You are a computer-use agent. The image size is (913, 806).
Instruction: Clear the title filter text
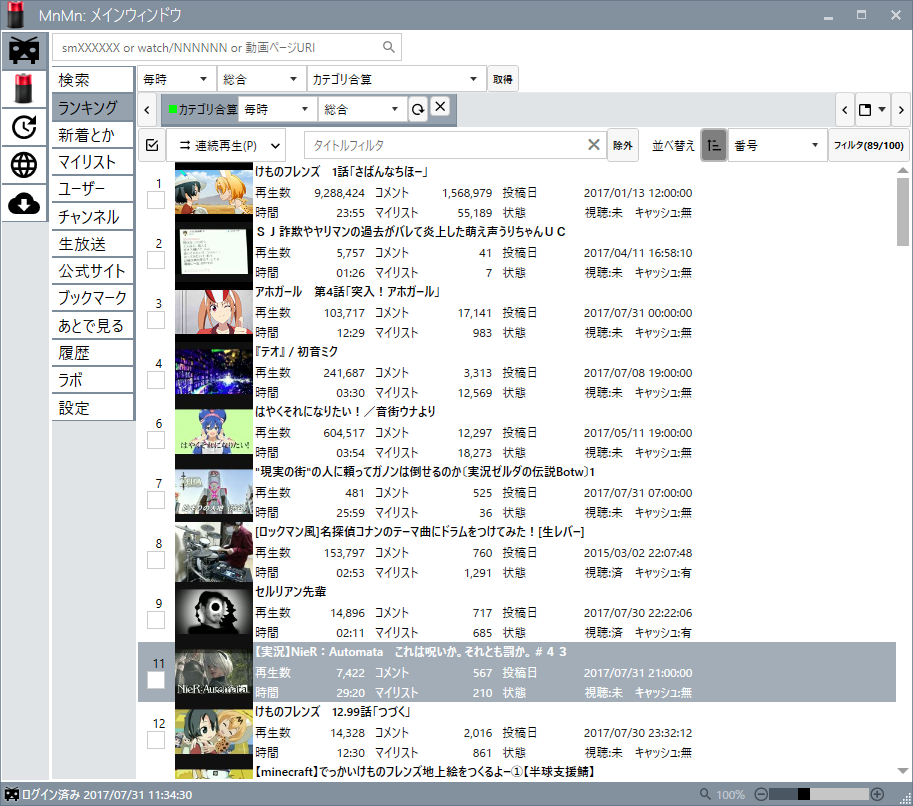[x=593, y=145]
